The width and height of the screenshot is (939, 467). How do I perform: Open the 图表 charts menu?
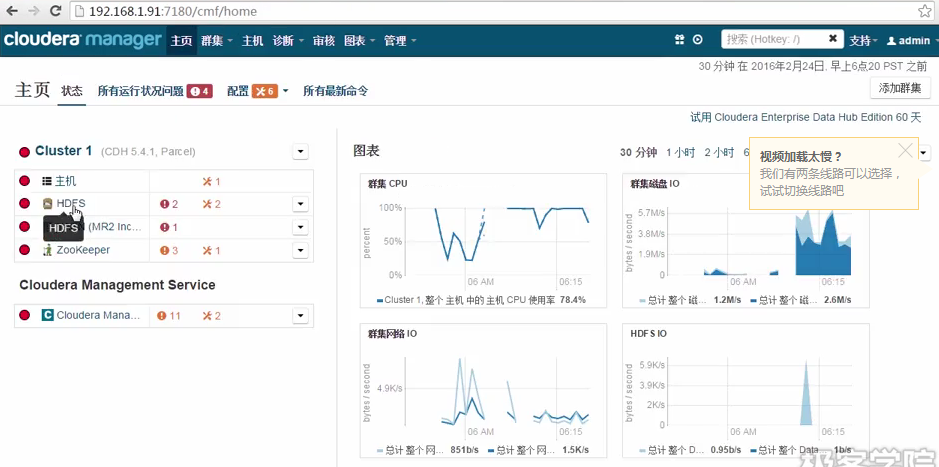(359, 41)
